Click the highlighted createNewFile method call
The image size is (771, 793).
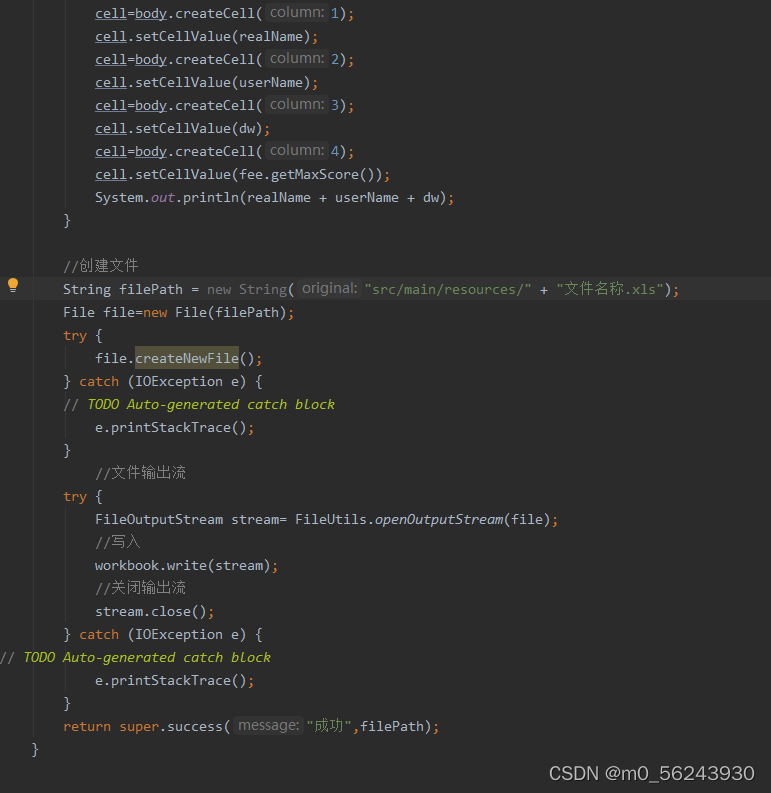click(187, 359)
